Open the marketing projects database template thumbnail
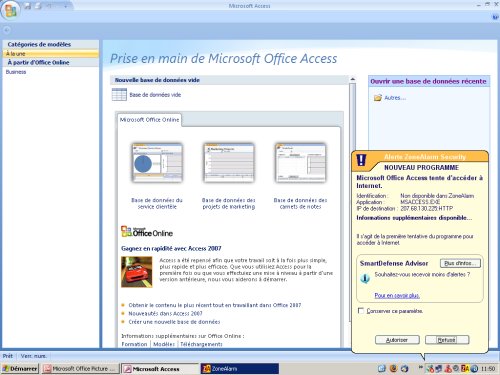 (x=229, y=162)
